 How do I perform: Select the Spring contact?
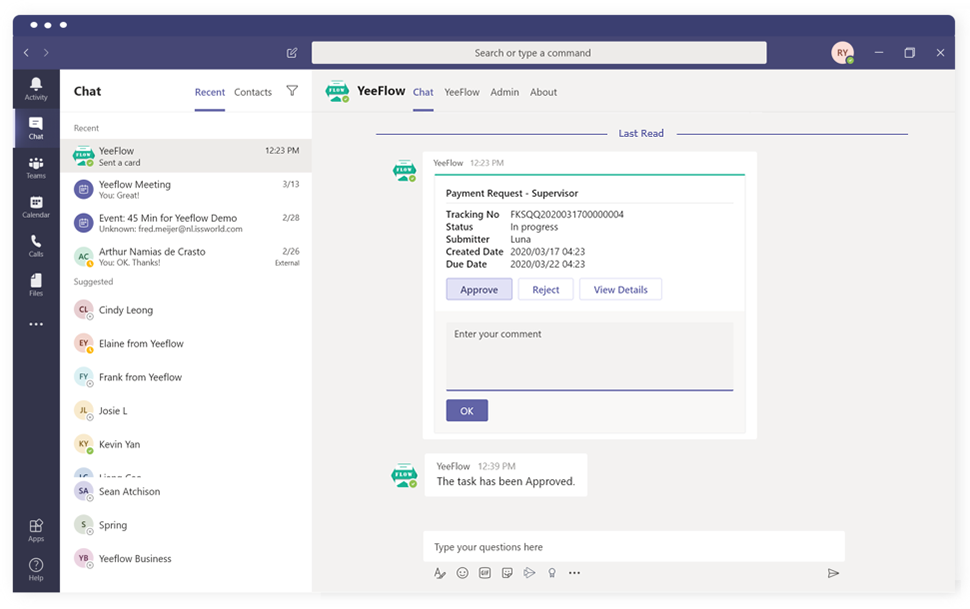point(186,525)
